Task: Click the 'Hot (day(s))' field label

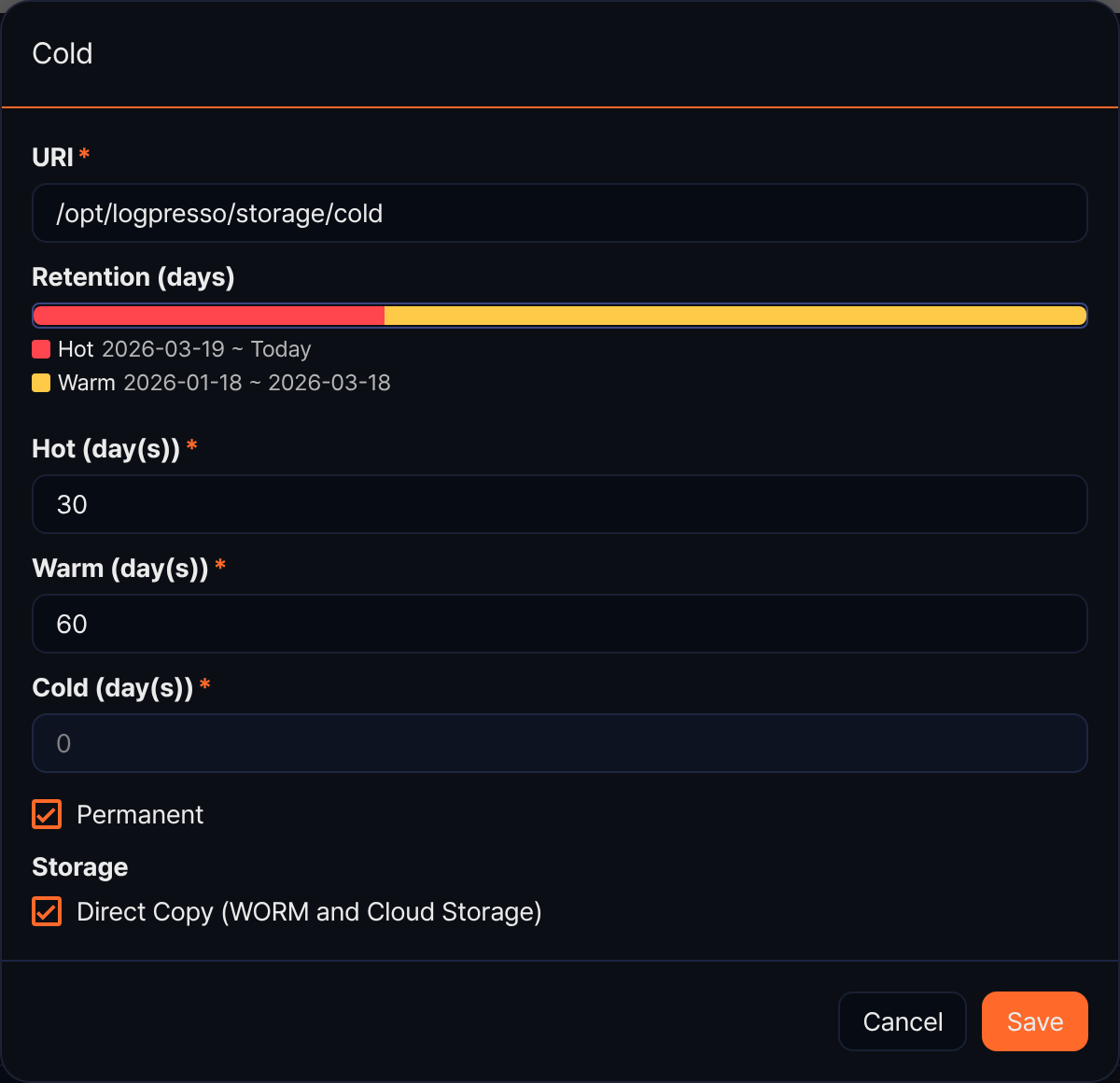Action: pyautogui.click(x=106, y=449)
